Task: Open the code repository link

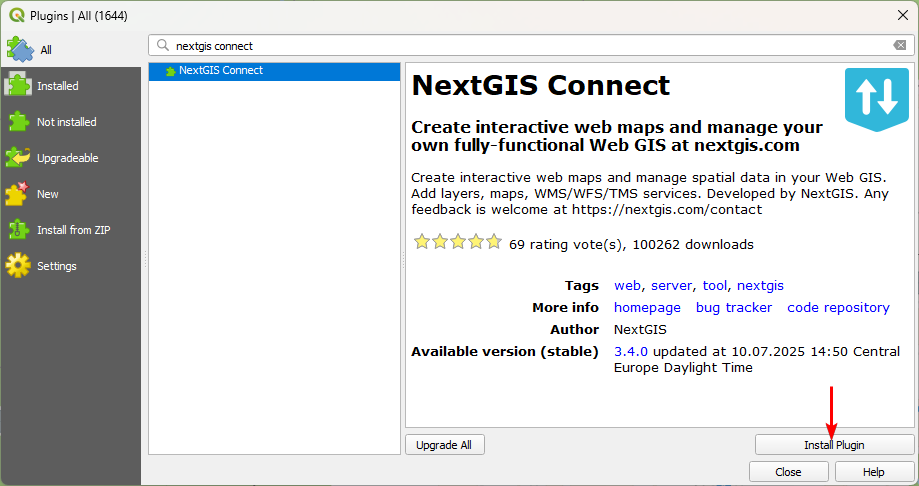Action: (838, 308)
